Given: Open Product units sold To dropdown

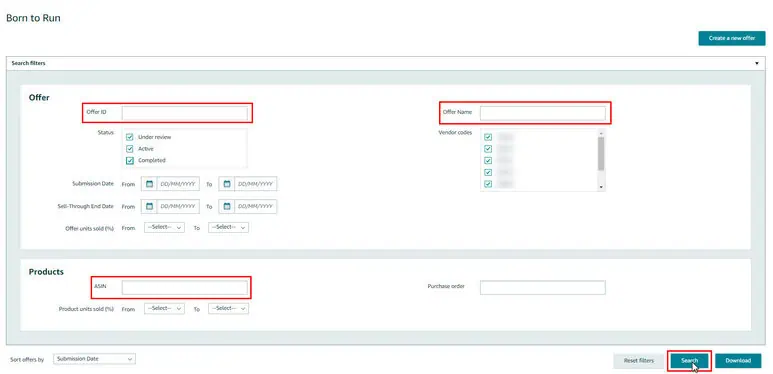Looking at the screenshot, I should pyautogui.click(x=228, y=308).
